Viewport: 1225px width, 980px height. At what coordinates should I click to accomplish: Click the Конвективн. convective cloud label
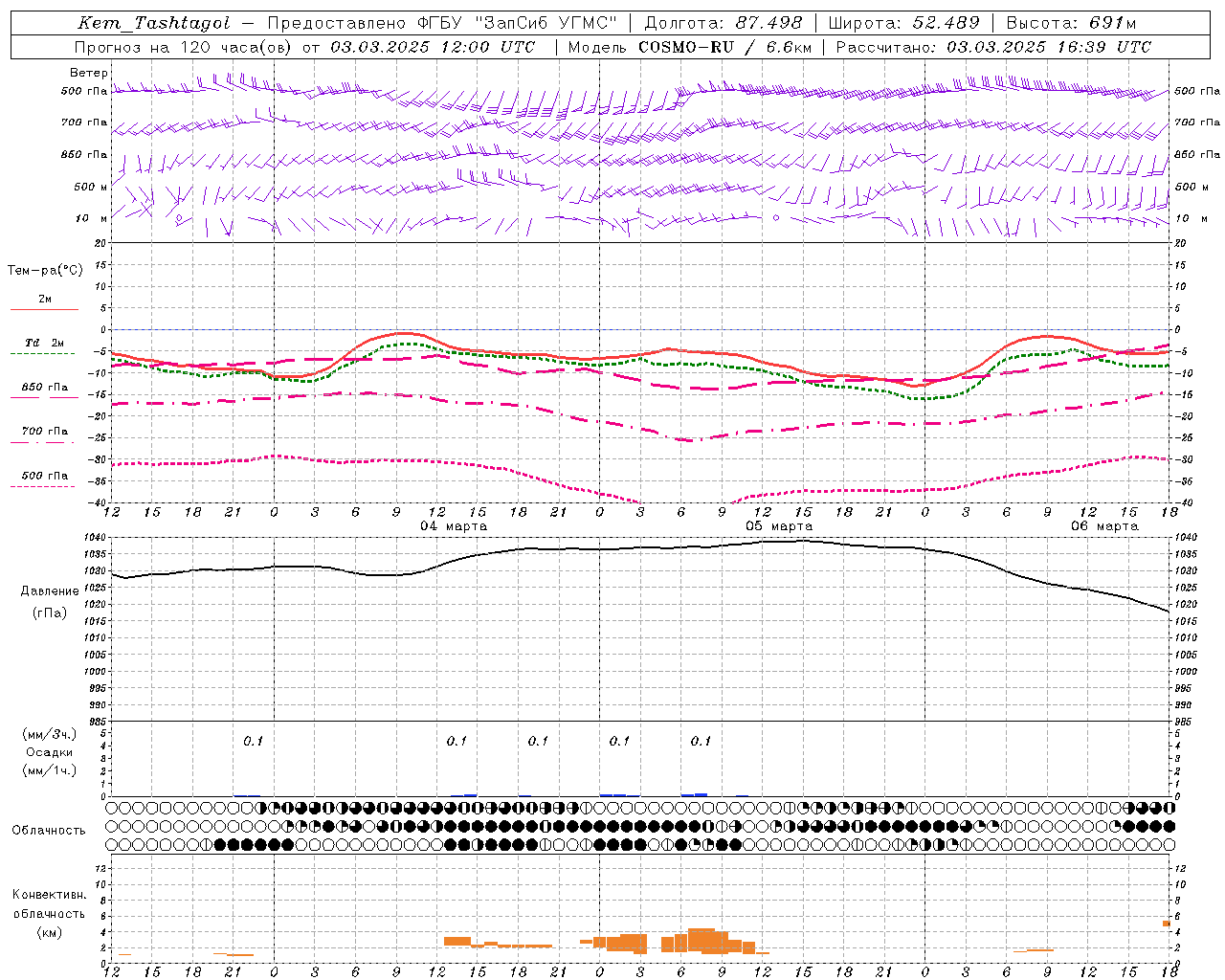click(x=49, y=895)
